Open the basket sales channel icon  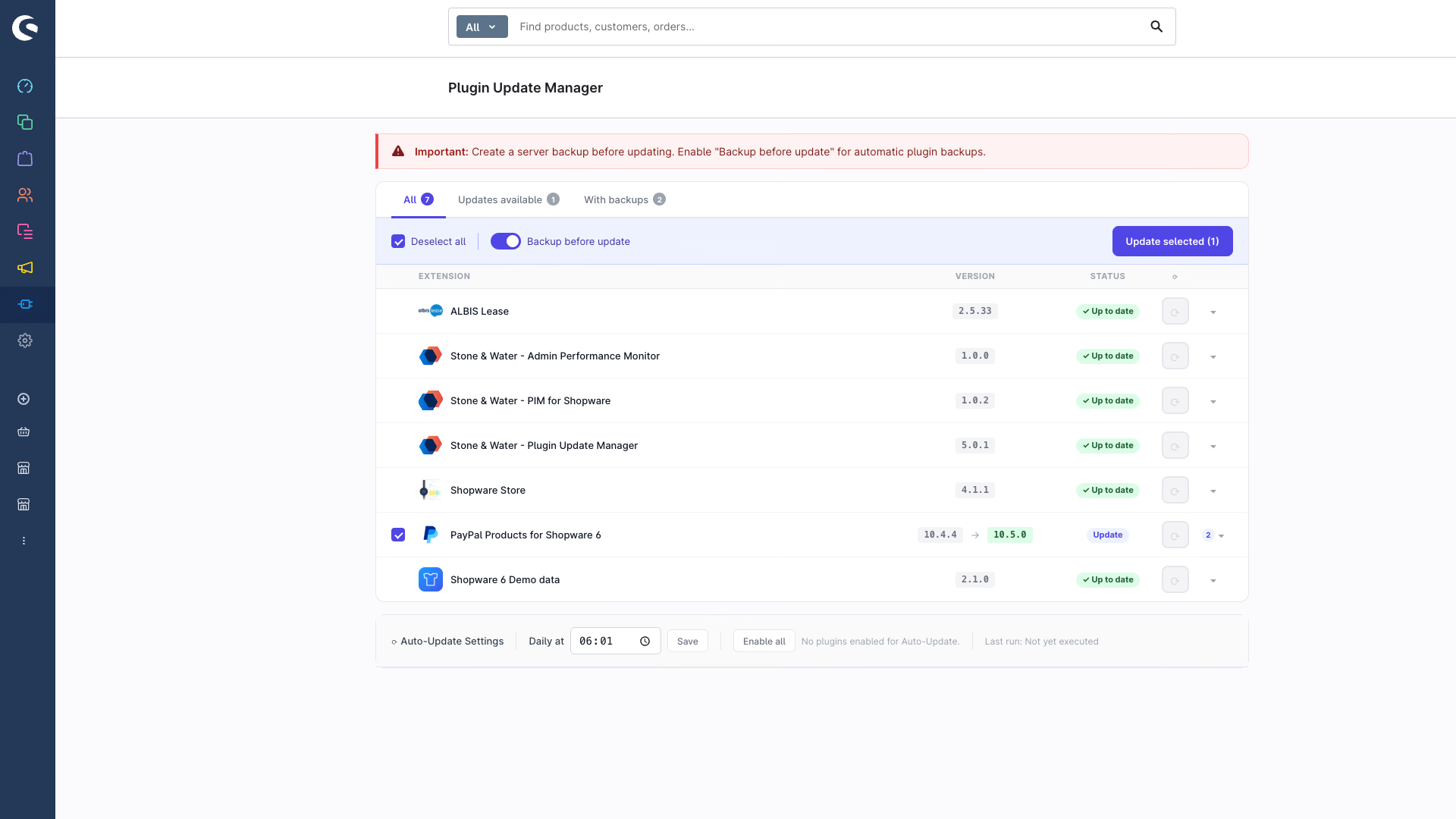(24, 431)
